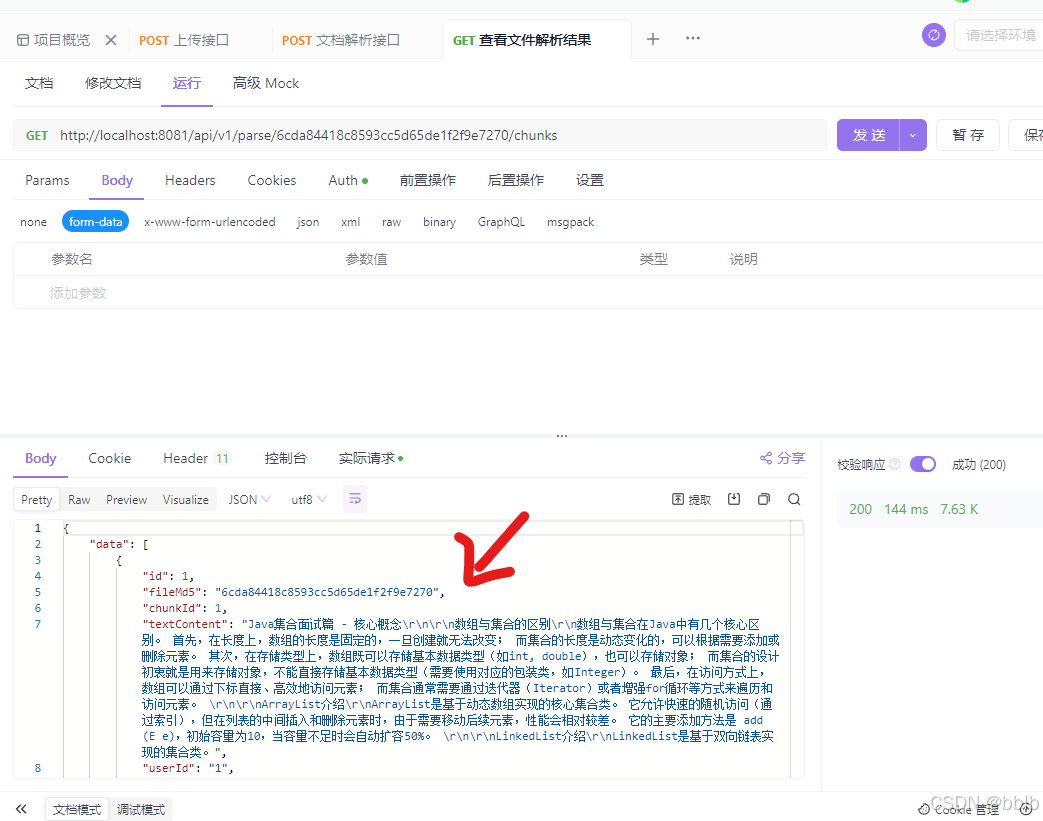
Task: Click the 提取 extract icon
Action: click(x=690, y=498)
